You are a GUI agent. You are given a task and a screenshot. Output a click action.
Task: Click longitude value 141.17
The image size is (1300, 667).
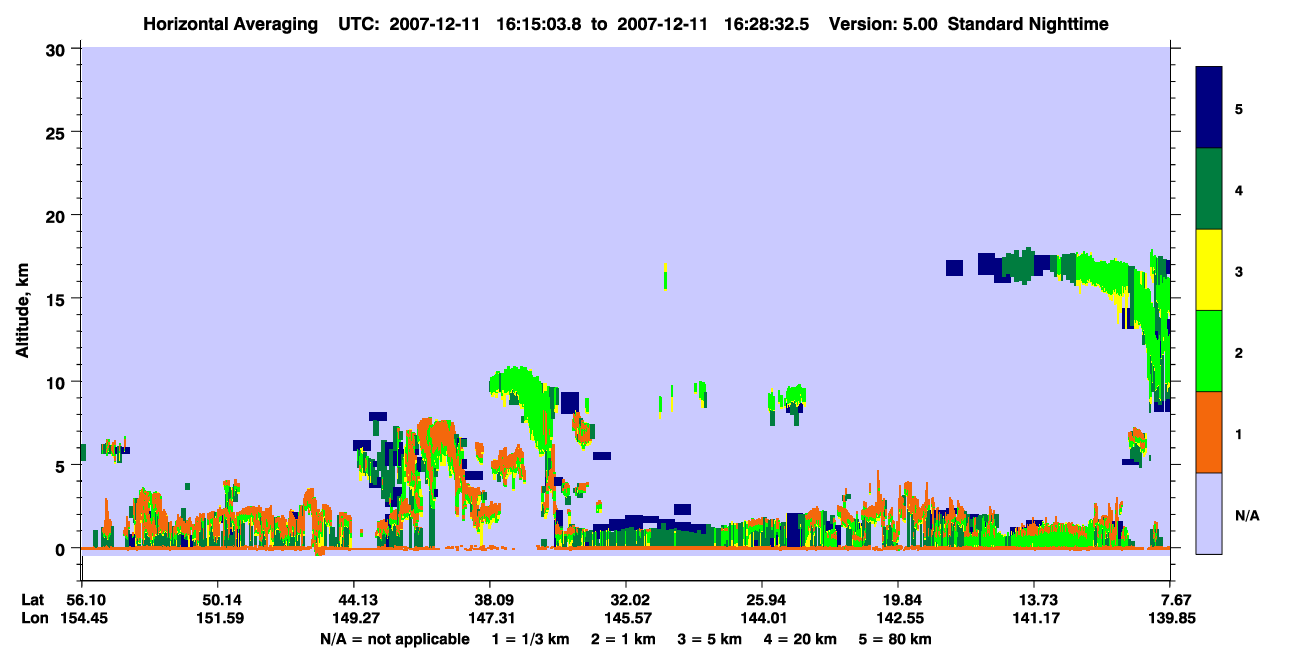point(1034,618)
